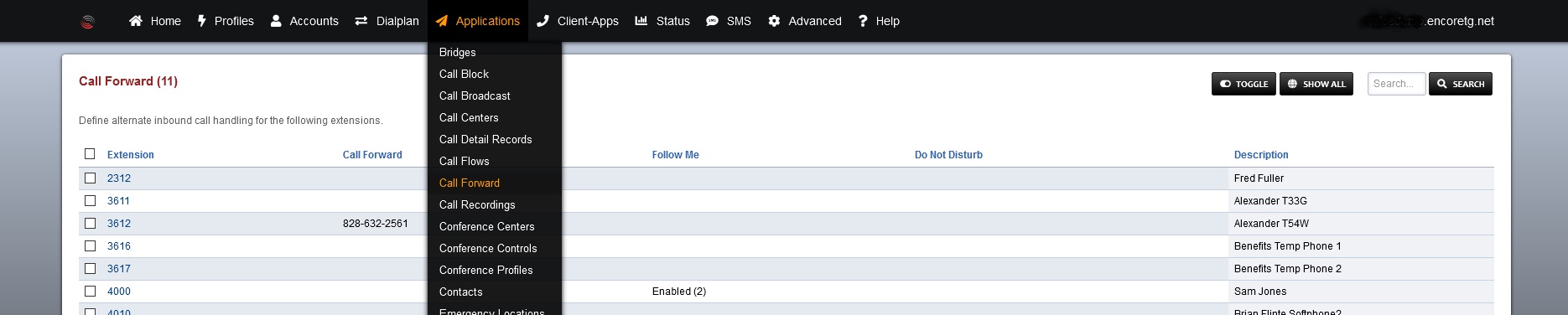Viewport: 1568px width, 315px height.
Task: Check the box for extension 3617
Action: pos(90,268)
